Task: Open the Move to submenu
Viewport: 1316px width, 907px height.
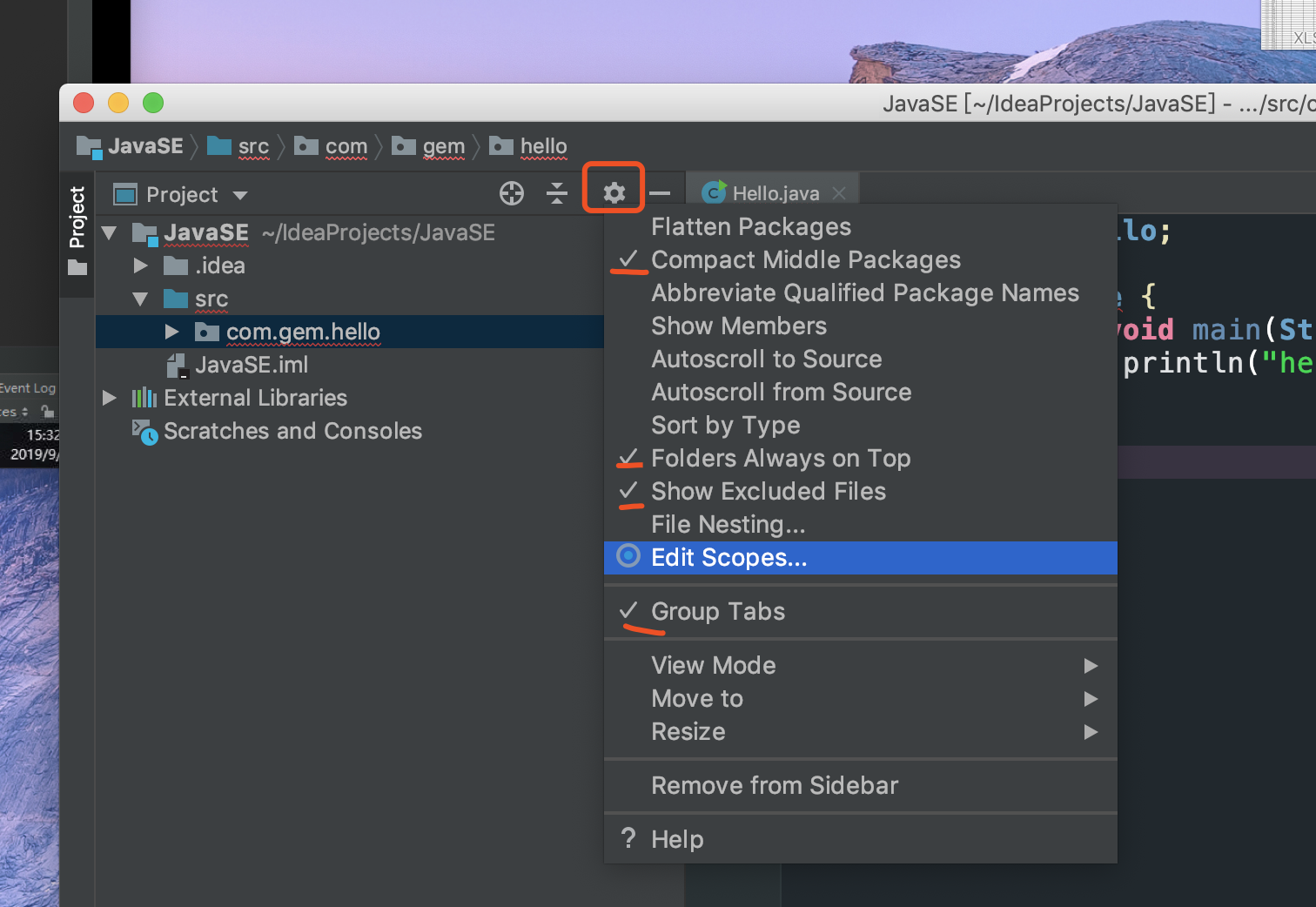Action: point(861,698)
